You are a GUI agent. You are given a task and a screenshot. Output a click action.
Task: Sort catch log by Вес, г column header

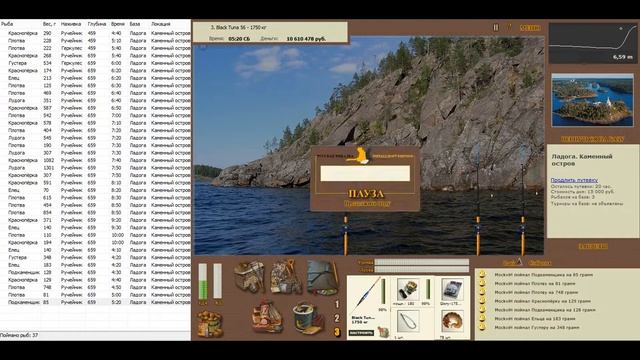pyautogui.click(x=49, y=24)
